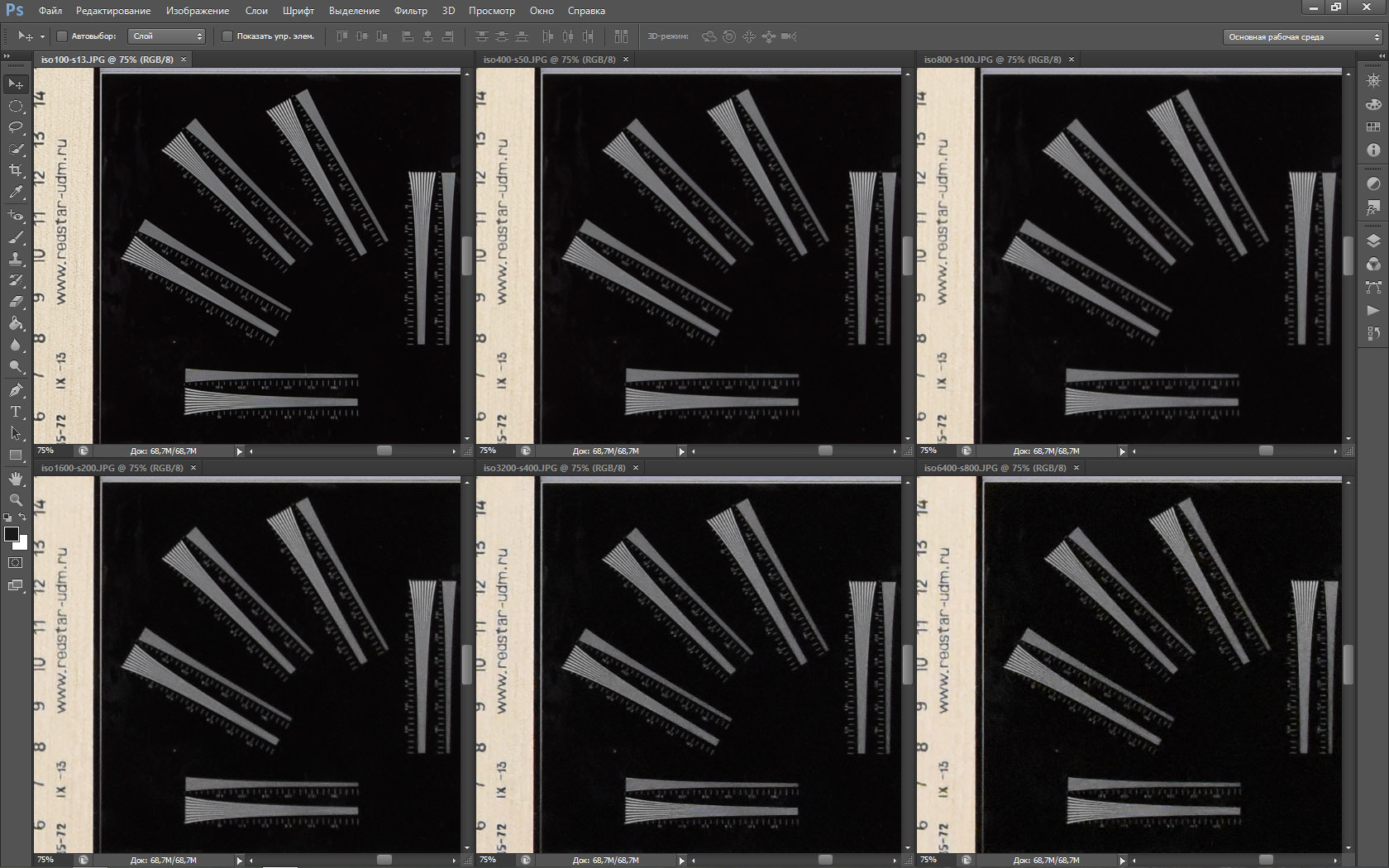
Task: Select the Blur tool
Action: 16,344
